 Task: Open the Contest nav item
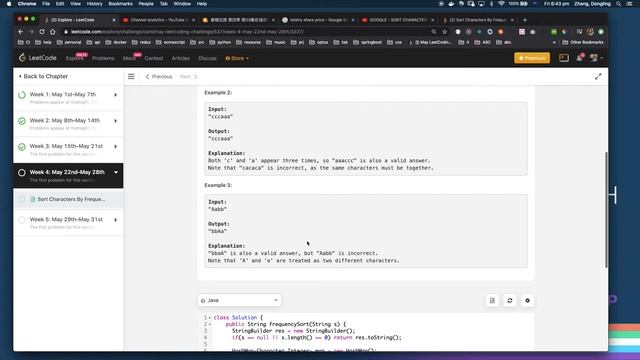153,58
